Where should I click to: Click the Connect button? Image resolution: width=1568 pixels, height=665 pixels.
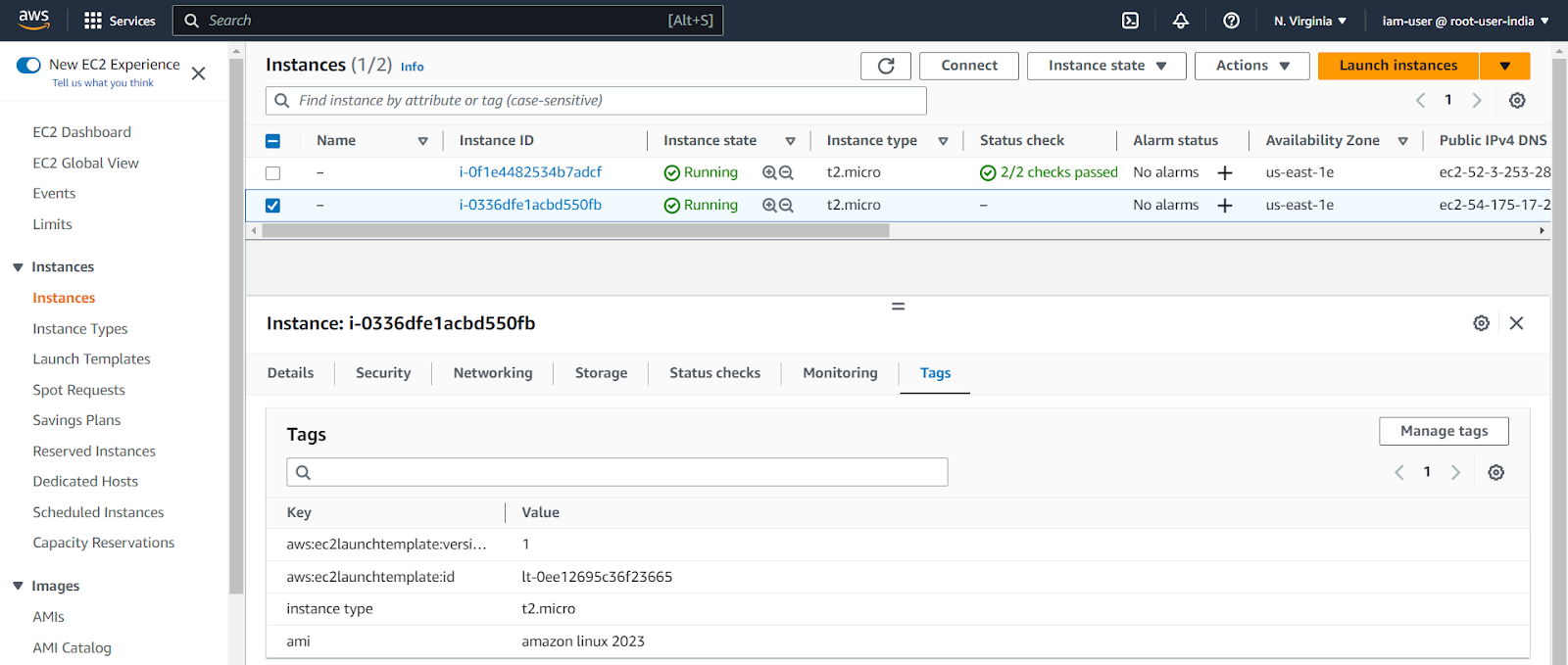click(969, 66)
